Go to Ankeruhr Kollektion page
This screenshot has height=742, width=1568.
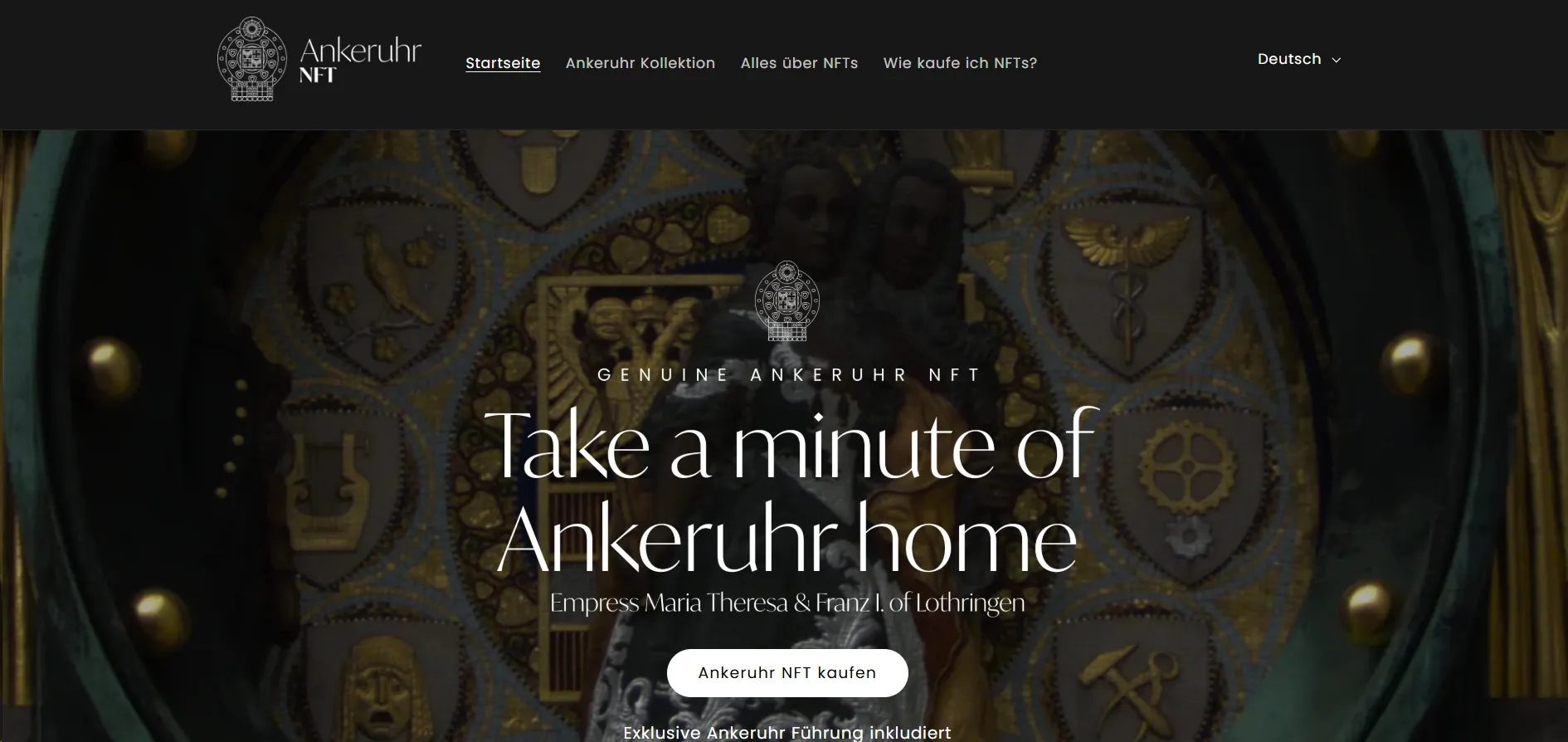640,63
